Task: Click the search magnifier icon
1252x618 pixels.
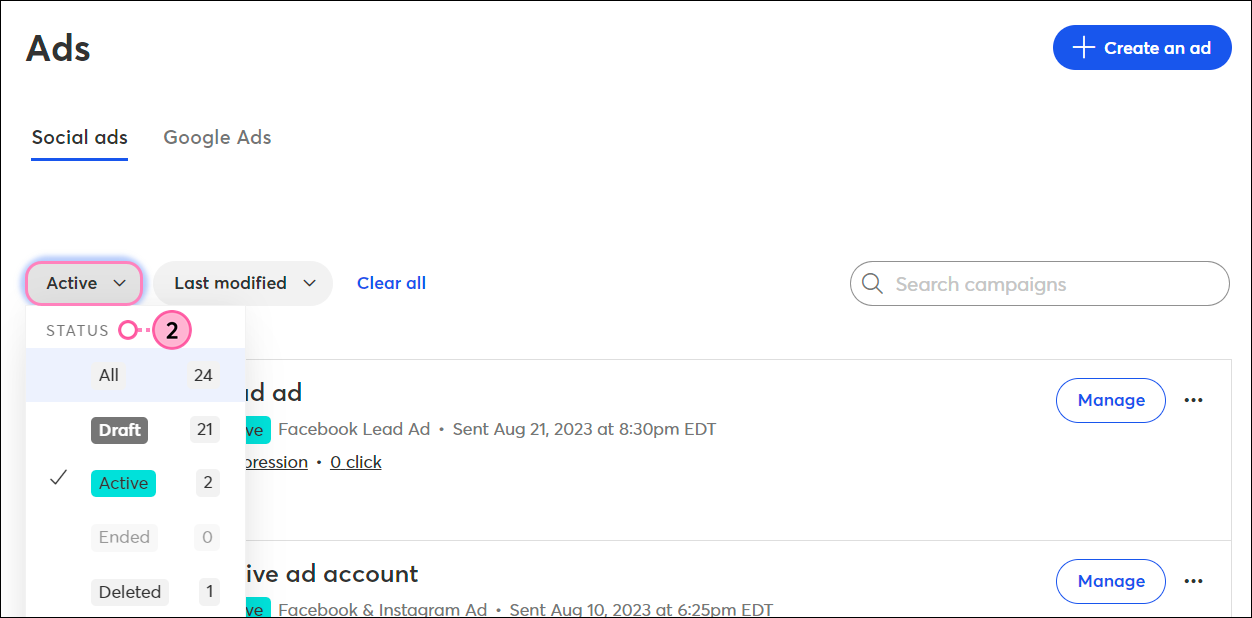Action: click(872, 284)
